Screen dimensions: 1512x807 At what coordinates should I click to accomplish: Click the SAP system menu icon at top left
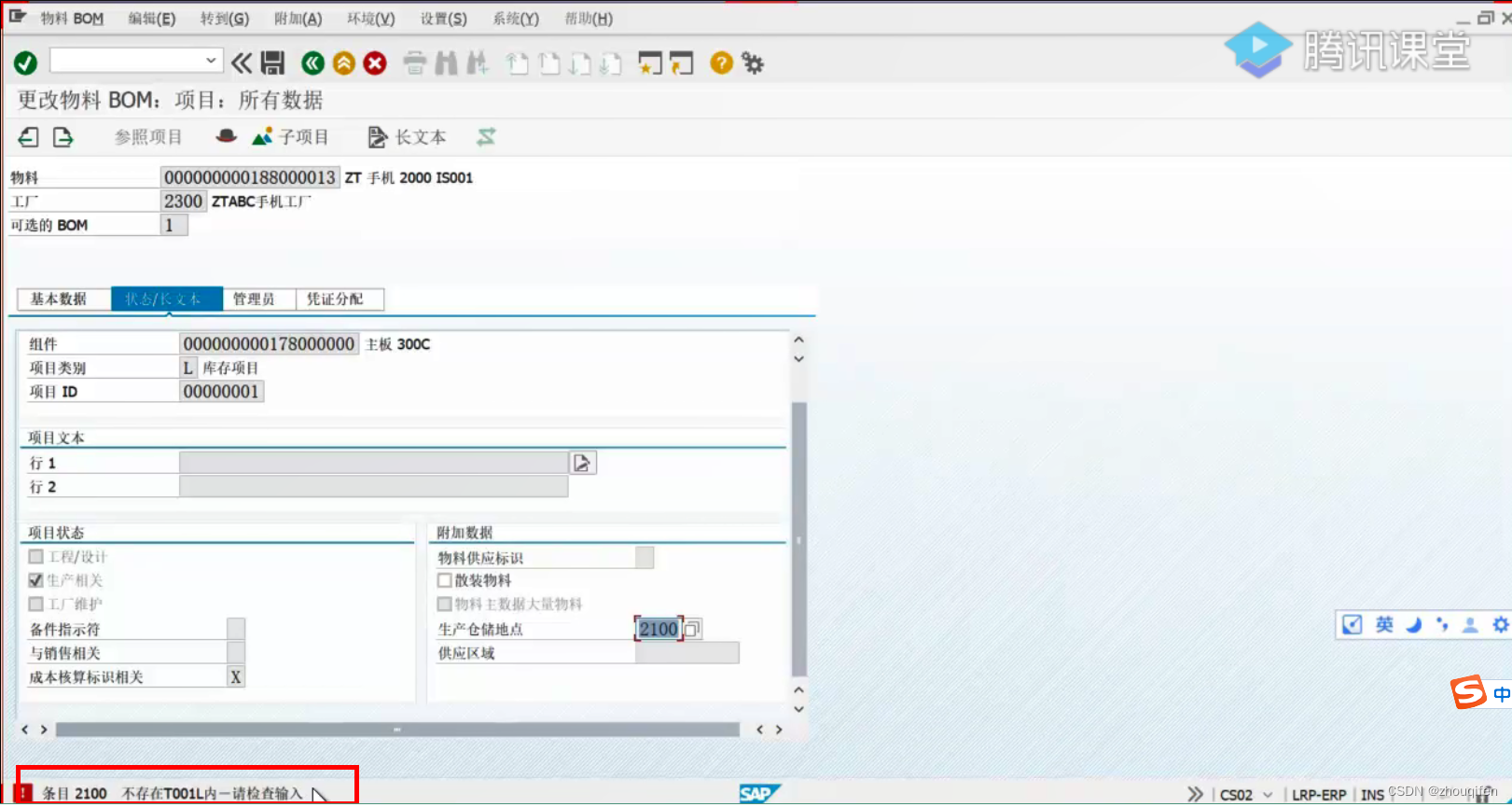click(17, 17)
